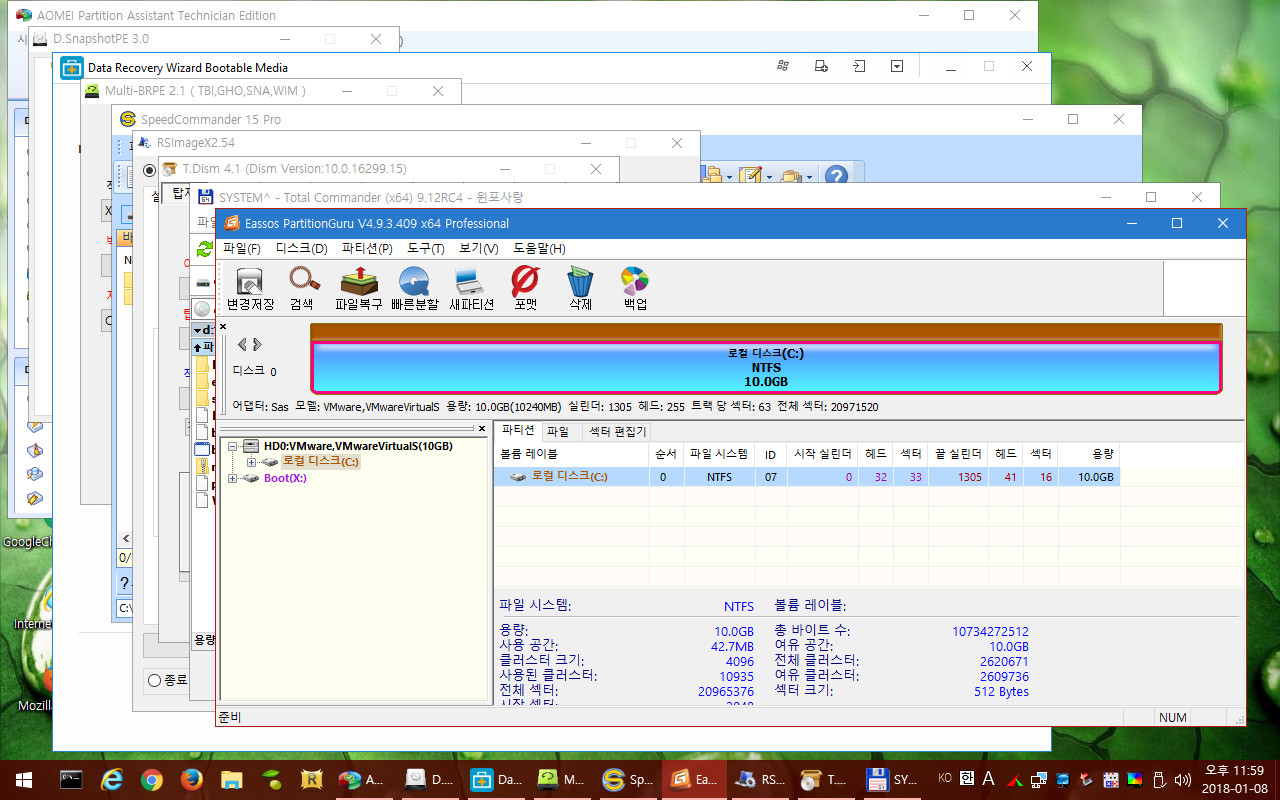The height and width of the screenshot is (800, 1280).
Task: Click the grid icon in Data Recovery Wizard titlebar
Action: (783, 66)
